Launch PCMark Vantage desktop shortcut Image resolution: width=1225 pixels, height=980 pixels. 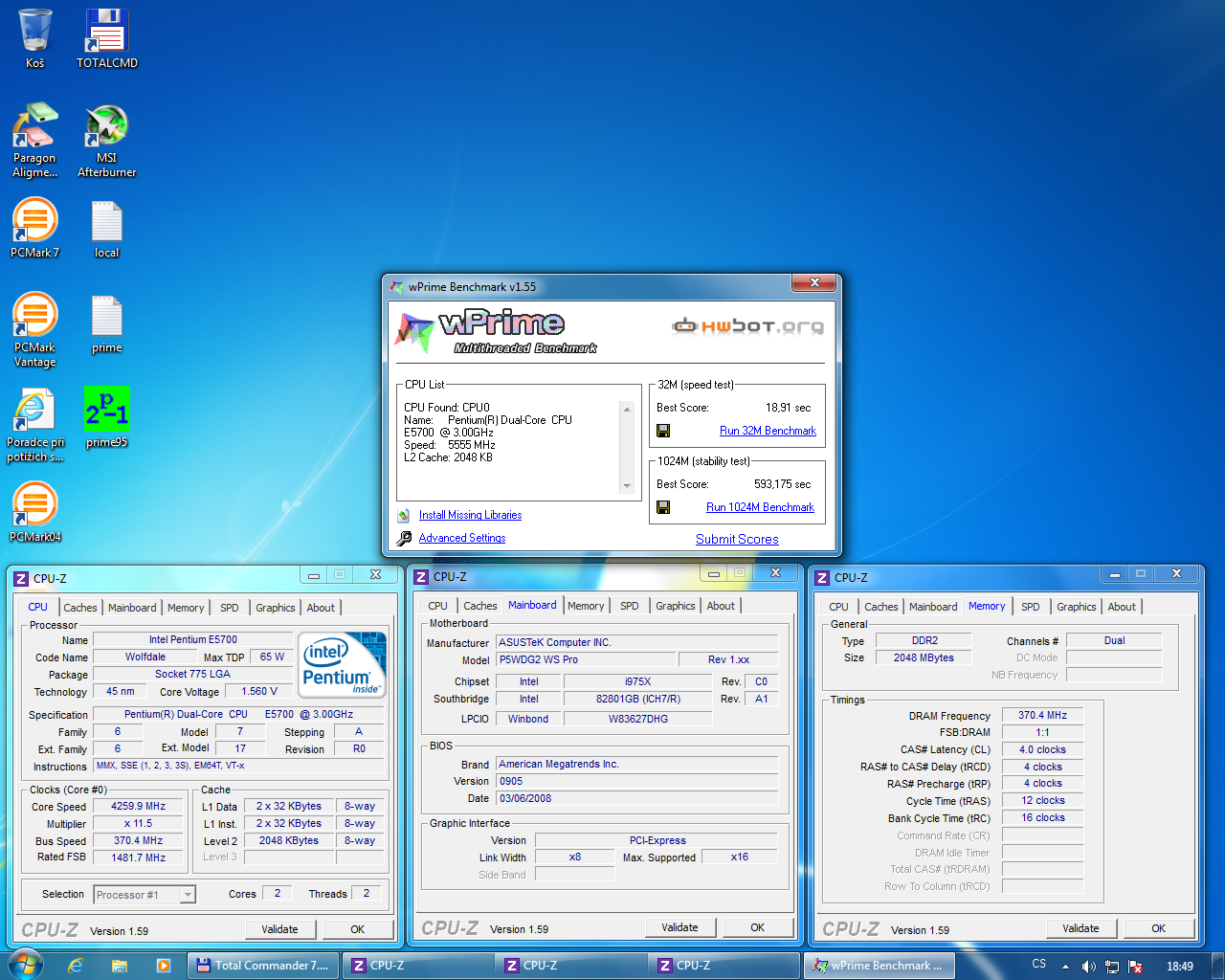[34, 329]
